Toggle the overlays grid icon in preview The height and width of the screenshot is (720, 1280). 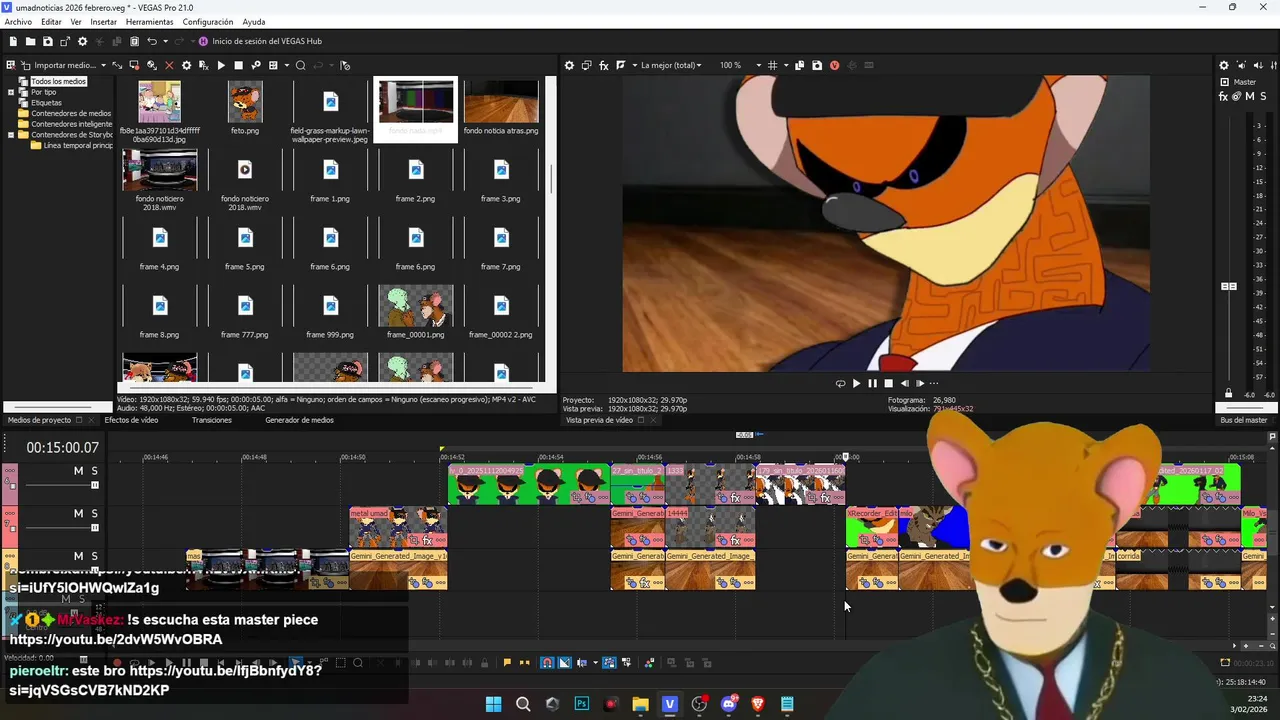[772, 65]
